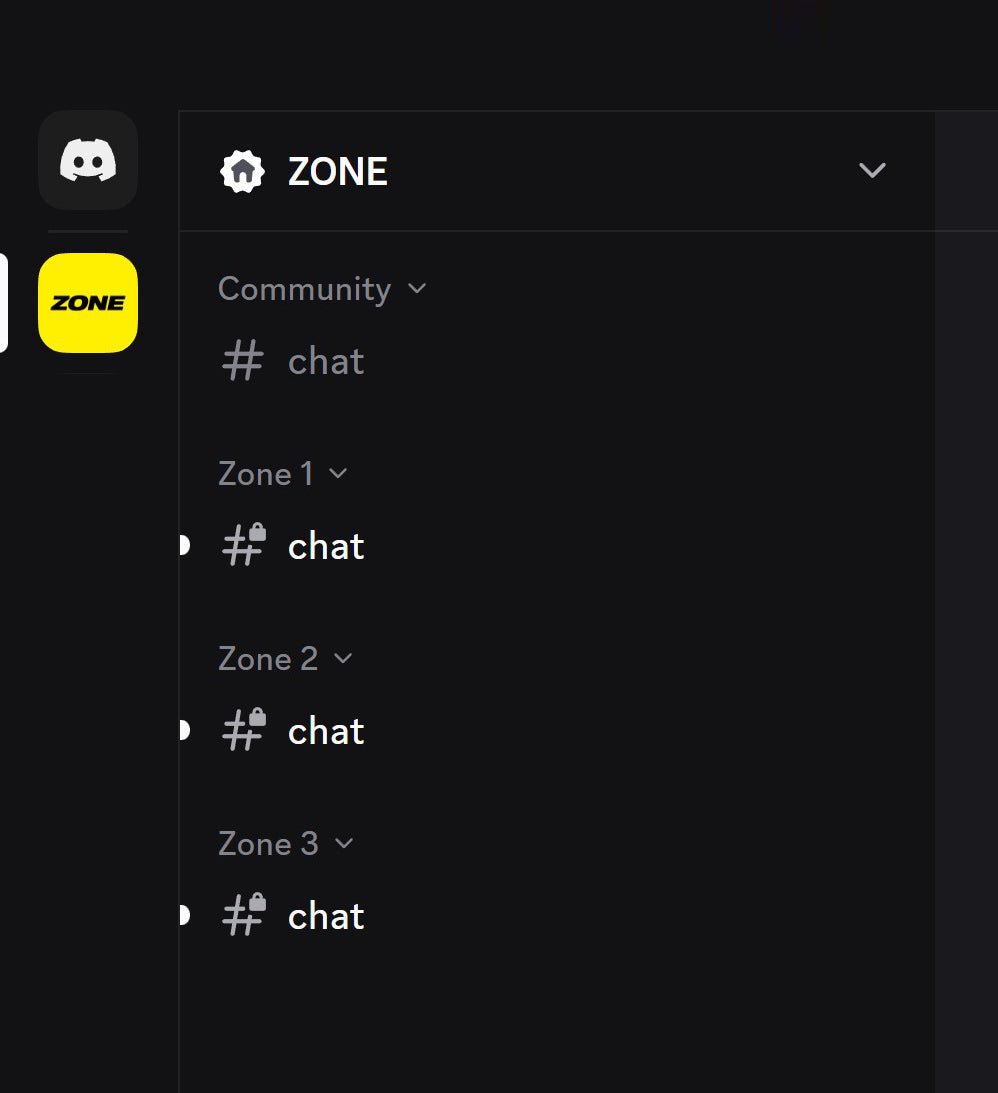
Task: Click the locked hash icon under Zone 2
Action: coord(243,731)
